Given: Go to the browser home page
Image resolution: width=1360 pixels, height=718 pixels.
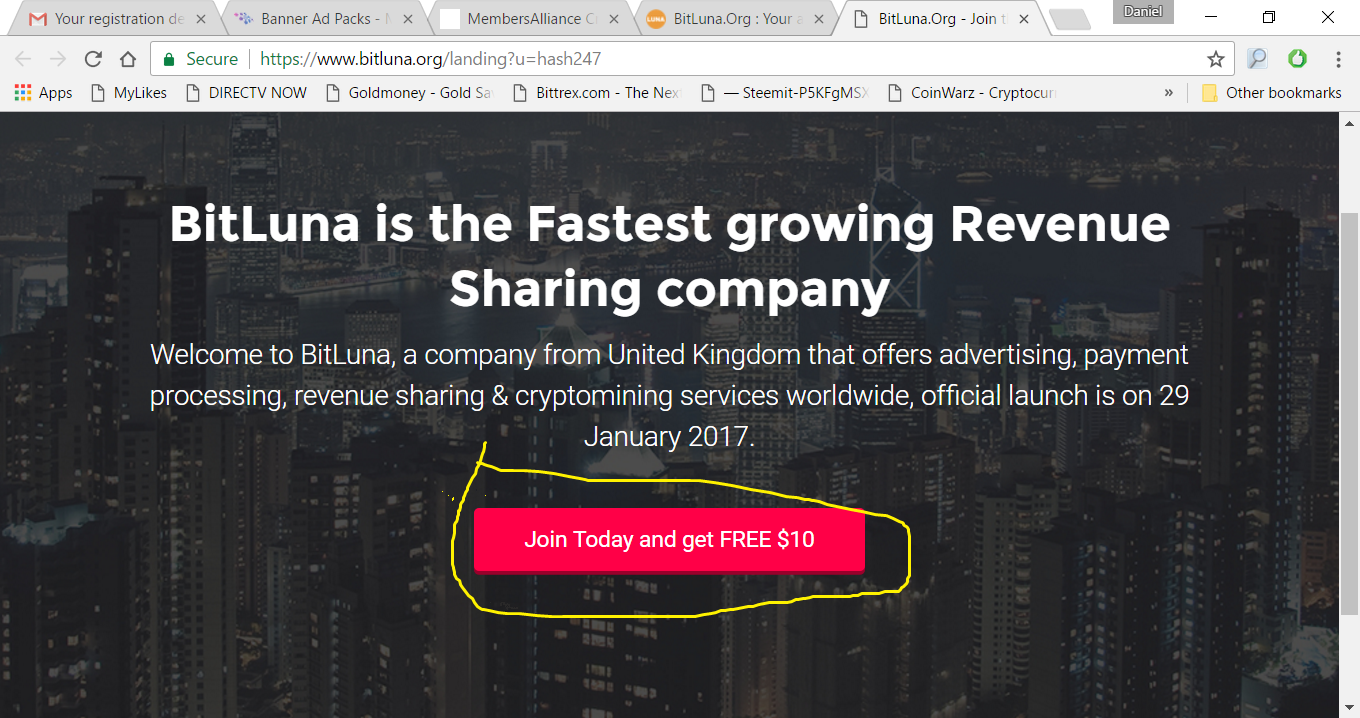Looking at the screenshot, I should [127, 59].
